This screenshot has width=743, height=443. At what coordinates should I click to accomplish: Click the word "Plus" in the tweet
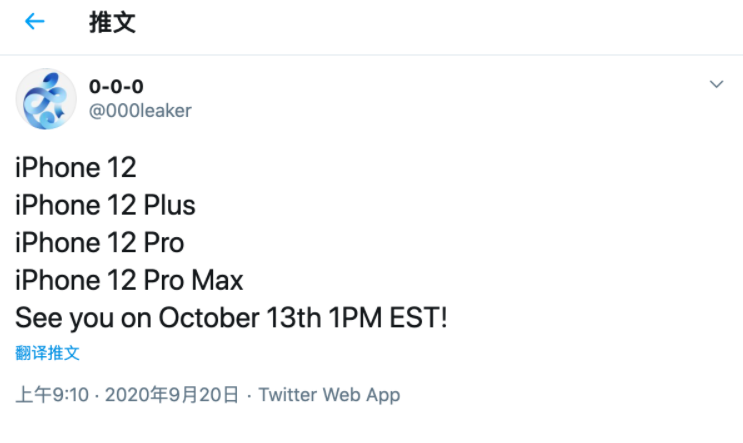click(169, 205)
